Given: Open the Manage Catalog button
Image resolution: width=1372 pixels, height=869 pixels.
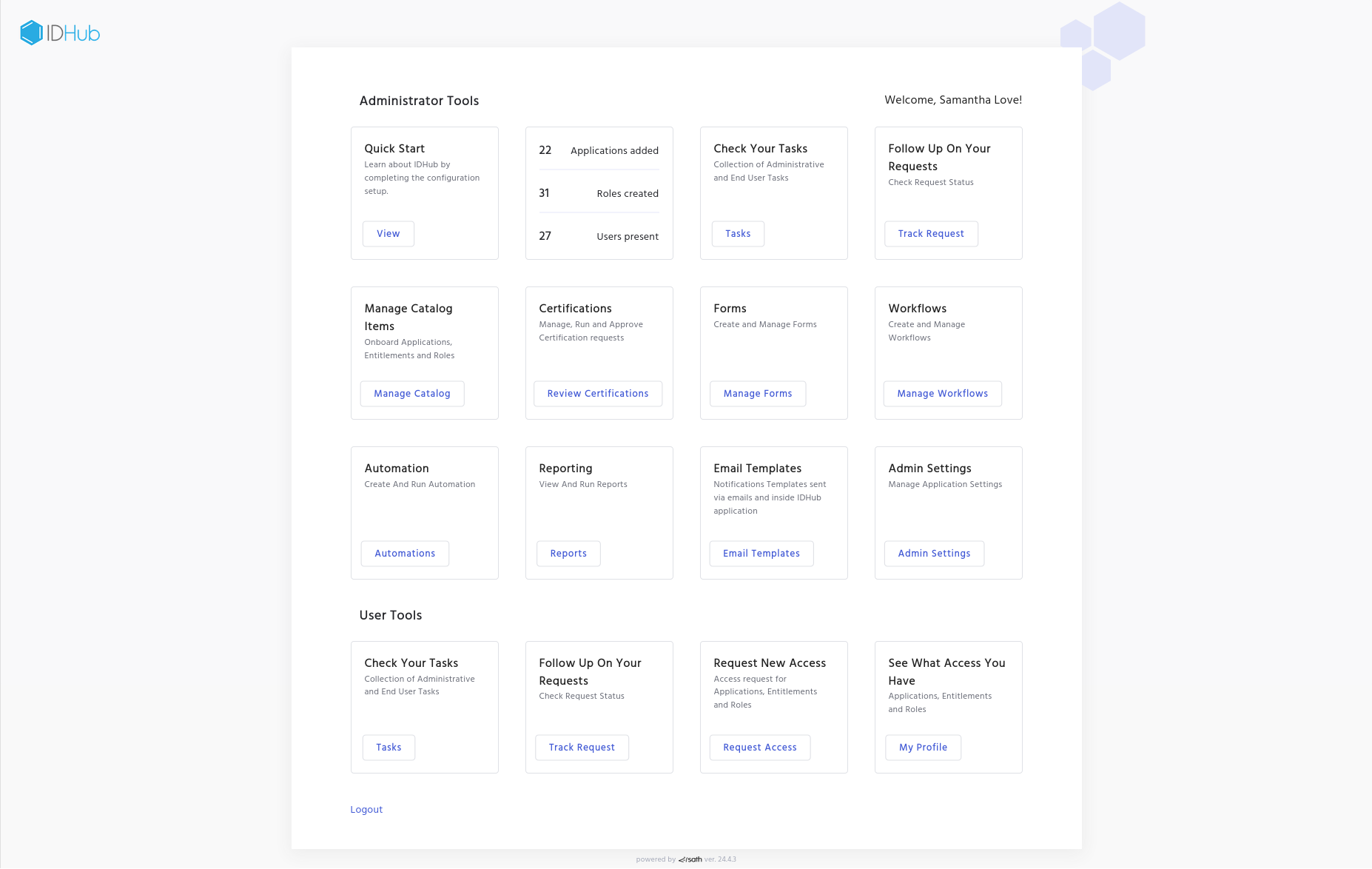Looking at the screenshot, I should tap(412, 394).
